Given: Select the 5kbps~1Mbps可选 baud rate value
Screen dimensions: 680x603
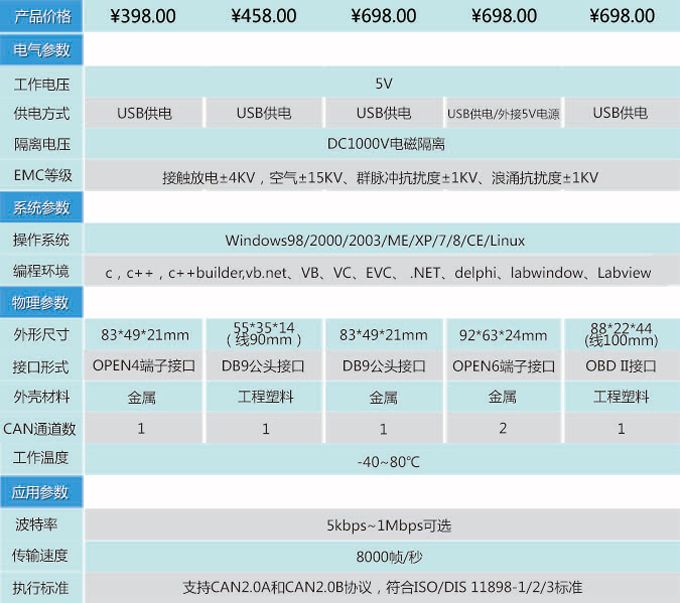Looking at the screenshot, I should (x=383, y=525).
